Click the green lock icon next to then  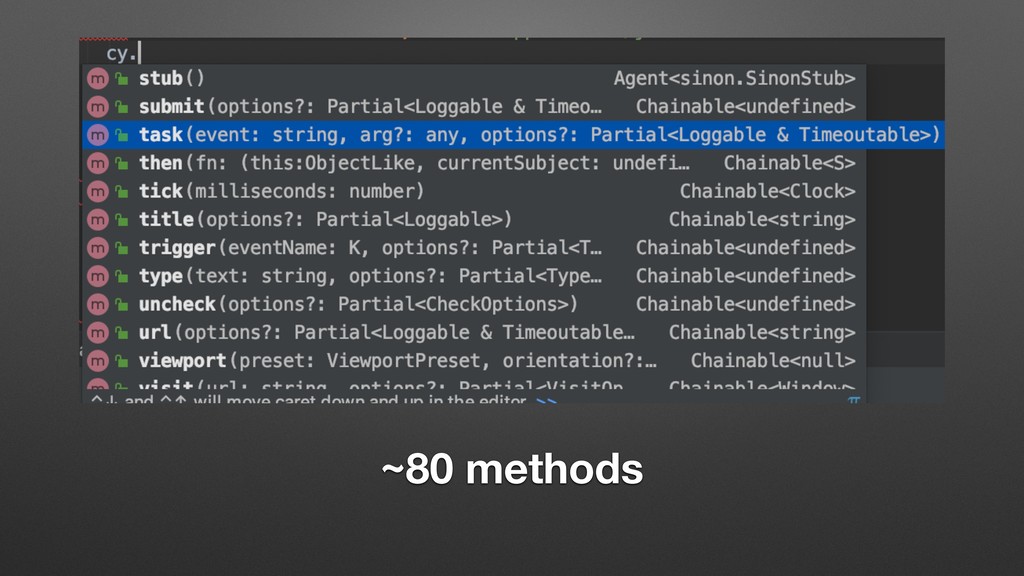(x=121, y=163)
